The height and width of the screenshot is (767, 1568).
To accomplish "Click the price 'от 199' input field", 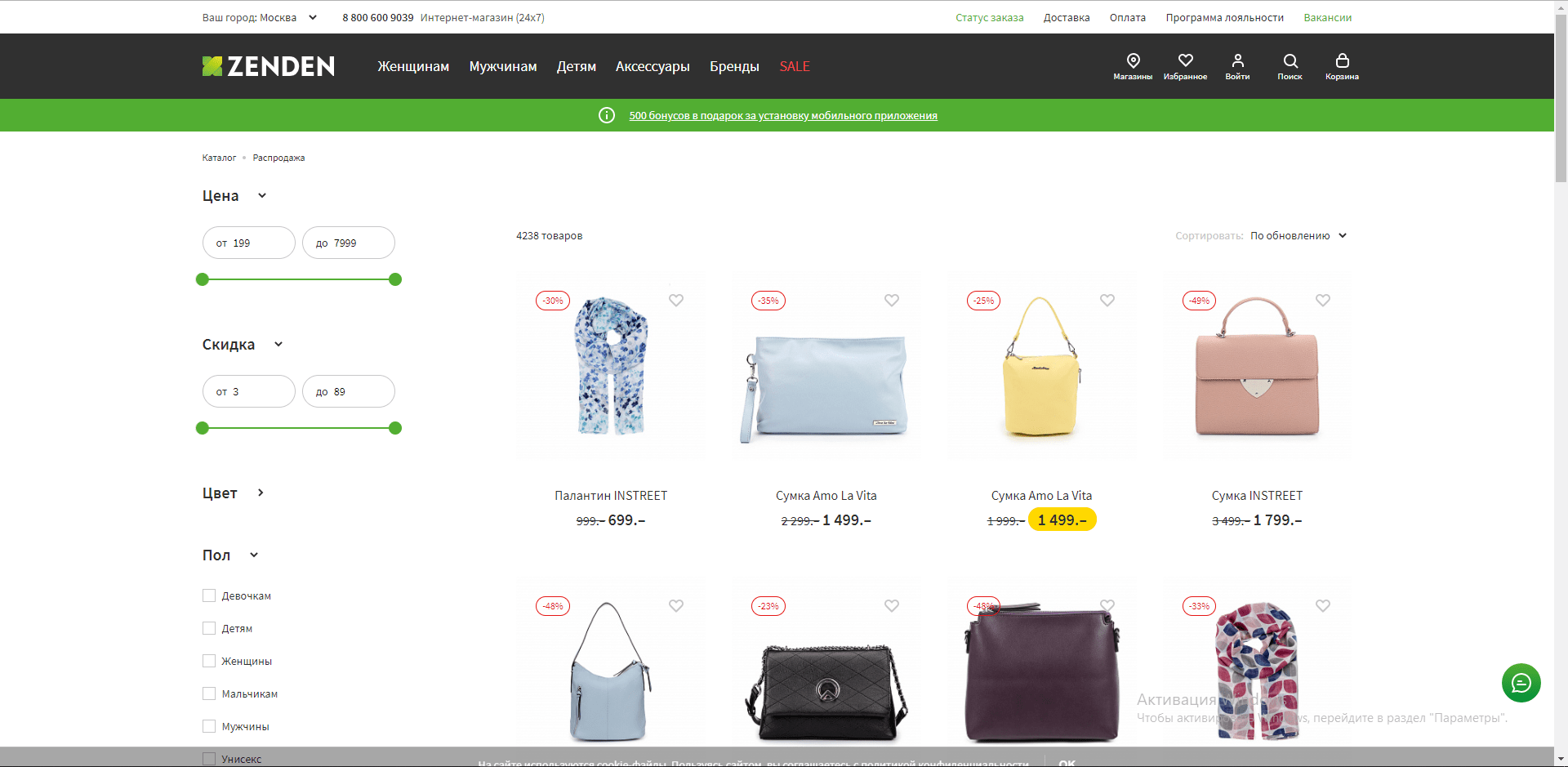I will click(x=249, y=243).
